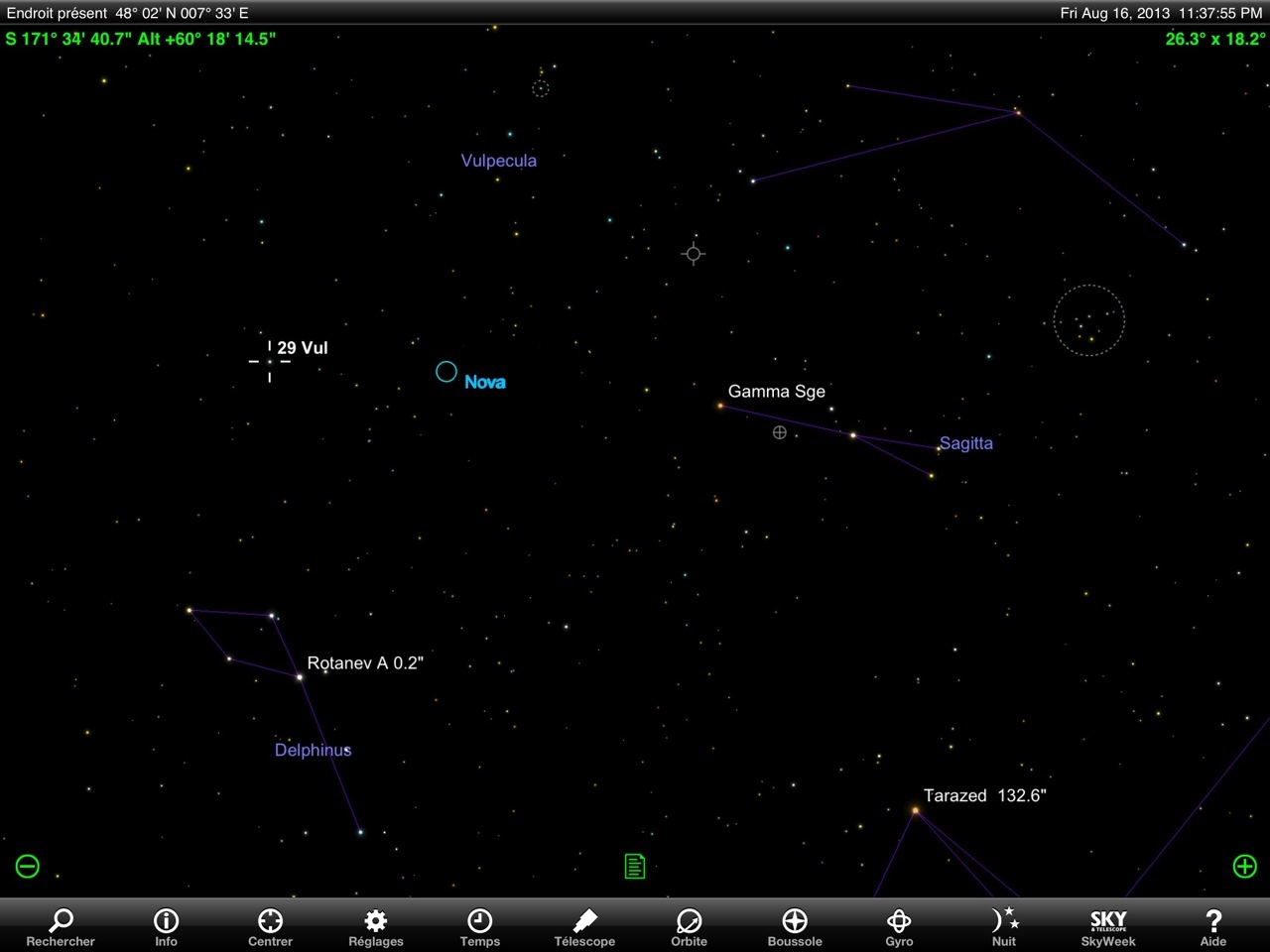Image resolution: width=1270 pixels, height=952 pixels.
Task: Activate the Boussole compass
Action: (x=795, y=926)
